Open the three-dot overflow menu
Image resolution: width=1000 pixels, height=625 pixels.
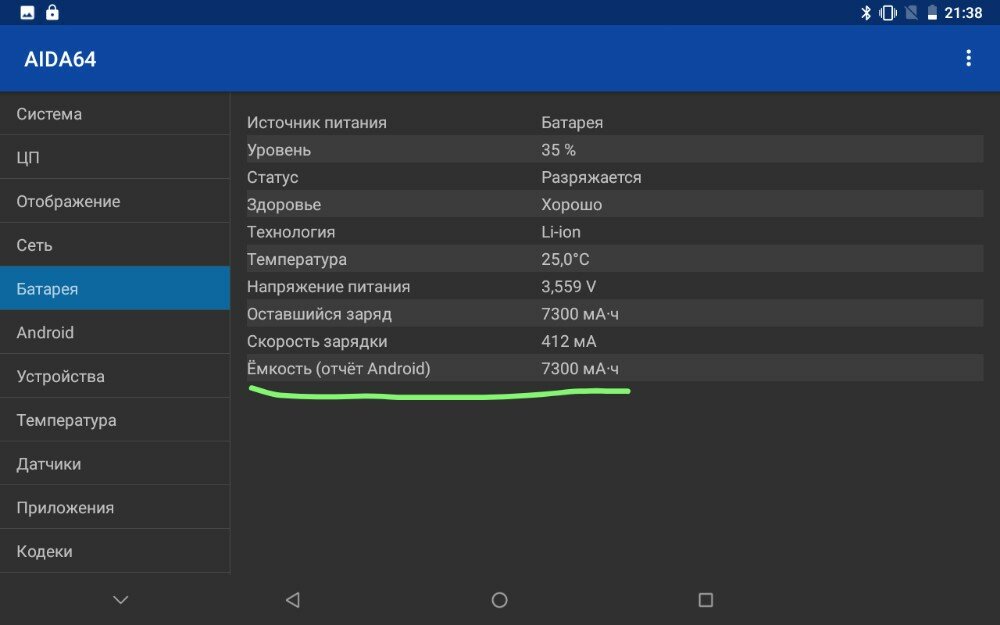[968, 58]
